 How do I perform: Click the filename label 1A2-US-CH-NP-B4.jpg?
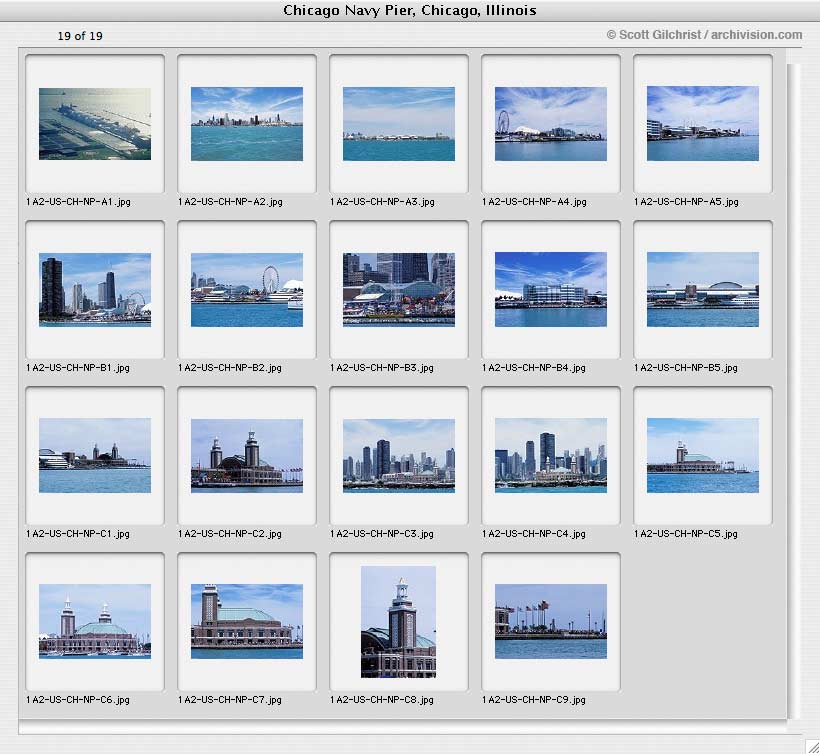tap(534, 368)
